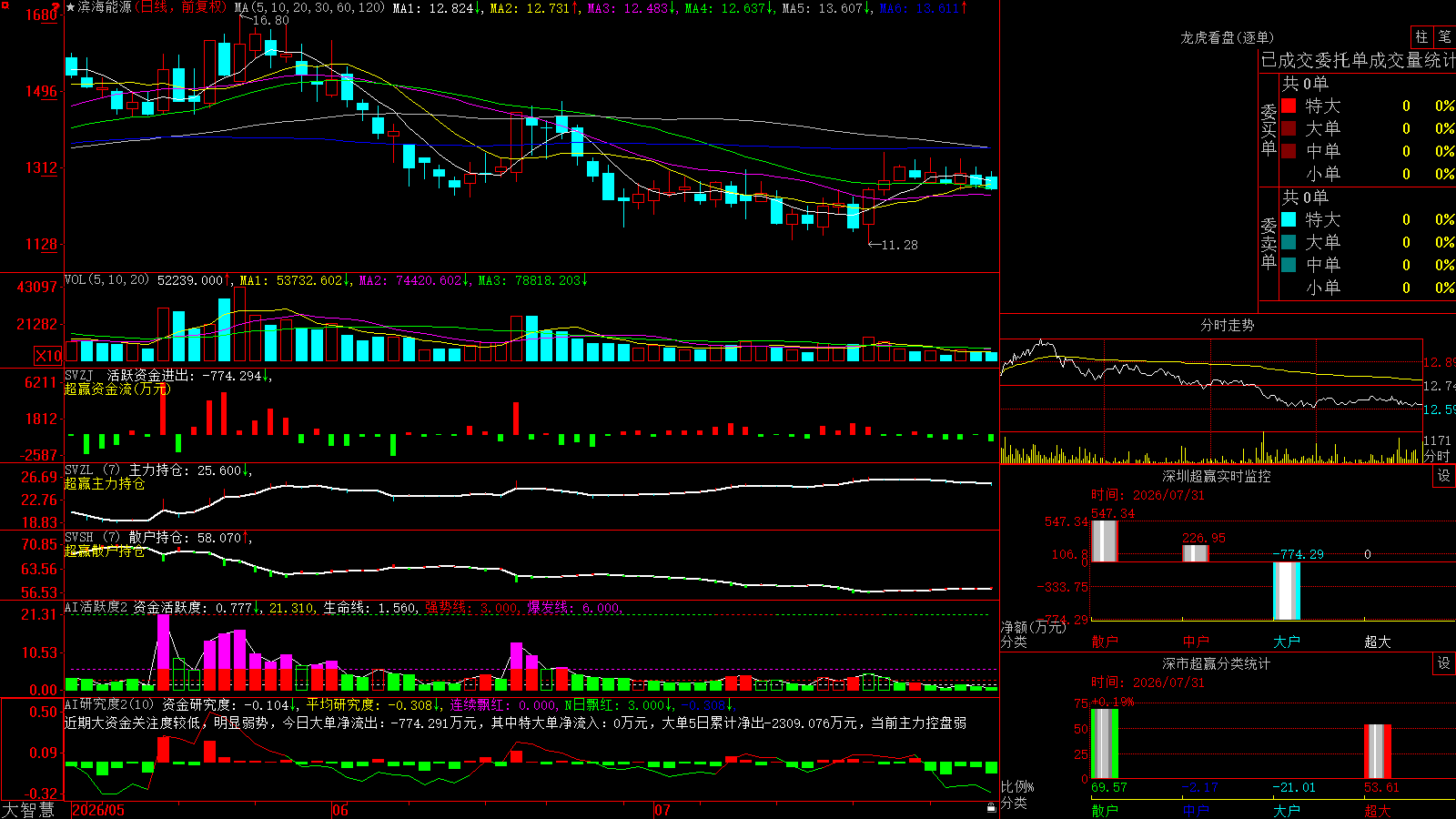
Task: Click the 深市超赢分类统计 panel title
Action: (1216, 663)
